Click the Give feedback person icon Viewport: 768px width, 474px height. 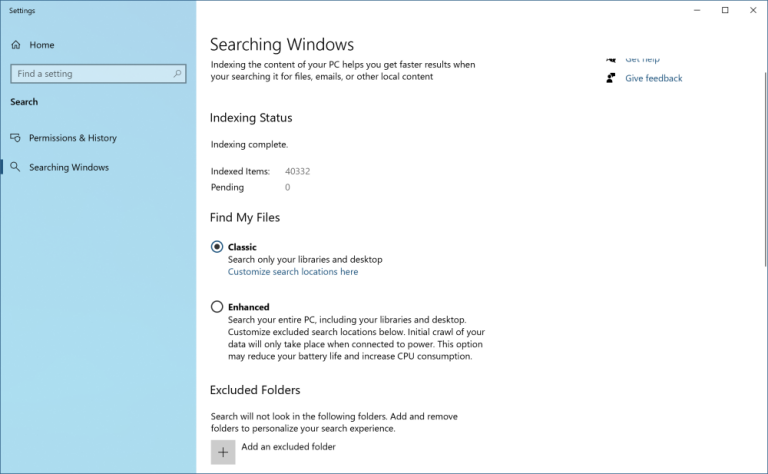click(x=610, y=78)
